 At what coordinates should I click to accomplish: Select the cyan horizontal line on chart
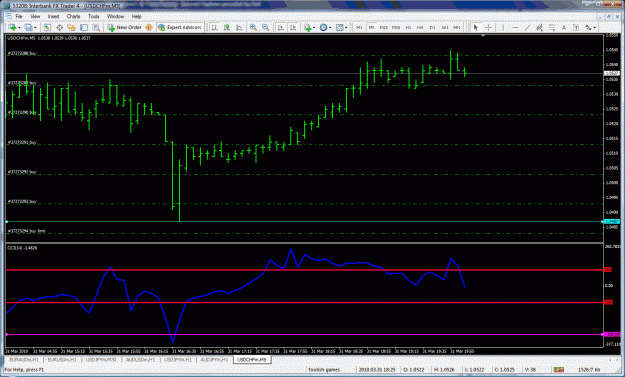tap(305, 222)
